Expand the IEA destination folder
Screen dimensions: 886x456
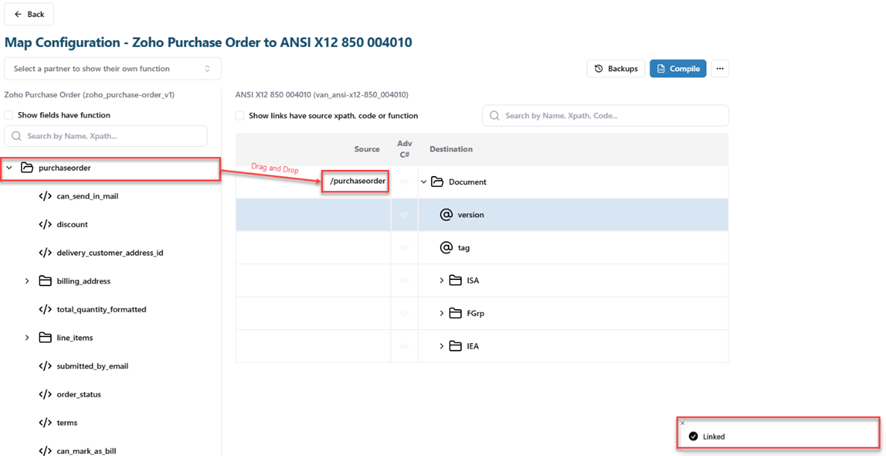[442, 346]
